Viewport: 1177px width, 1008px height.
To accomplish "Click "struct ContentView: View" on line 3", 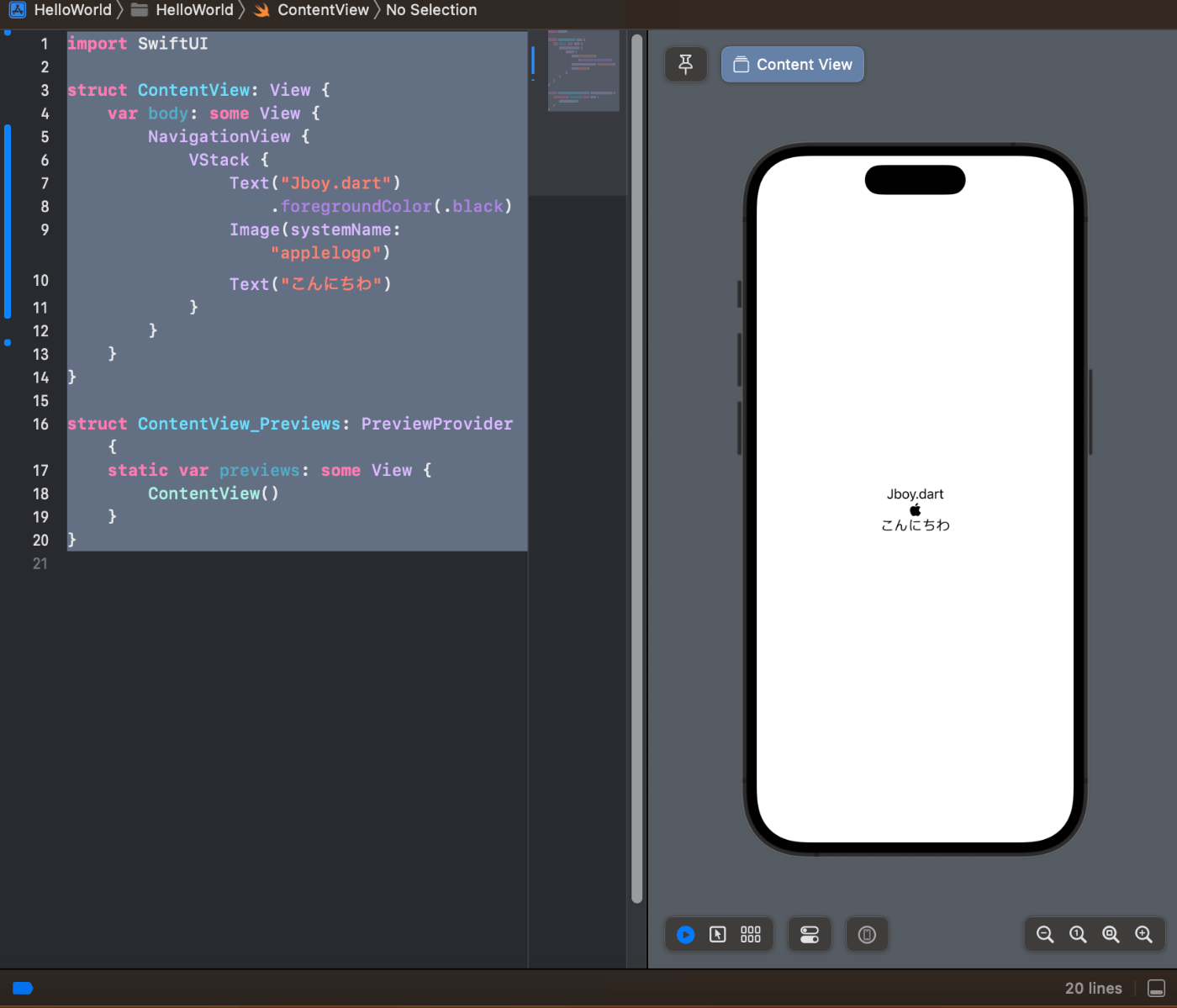I will click(x=189, y=90).
